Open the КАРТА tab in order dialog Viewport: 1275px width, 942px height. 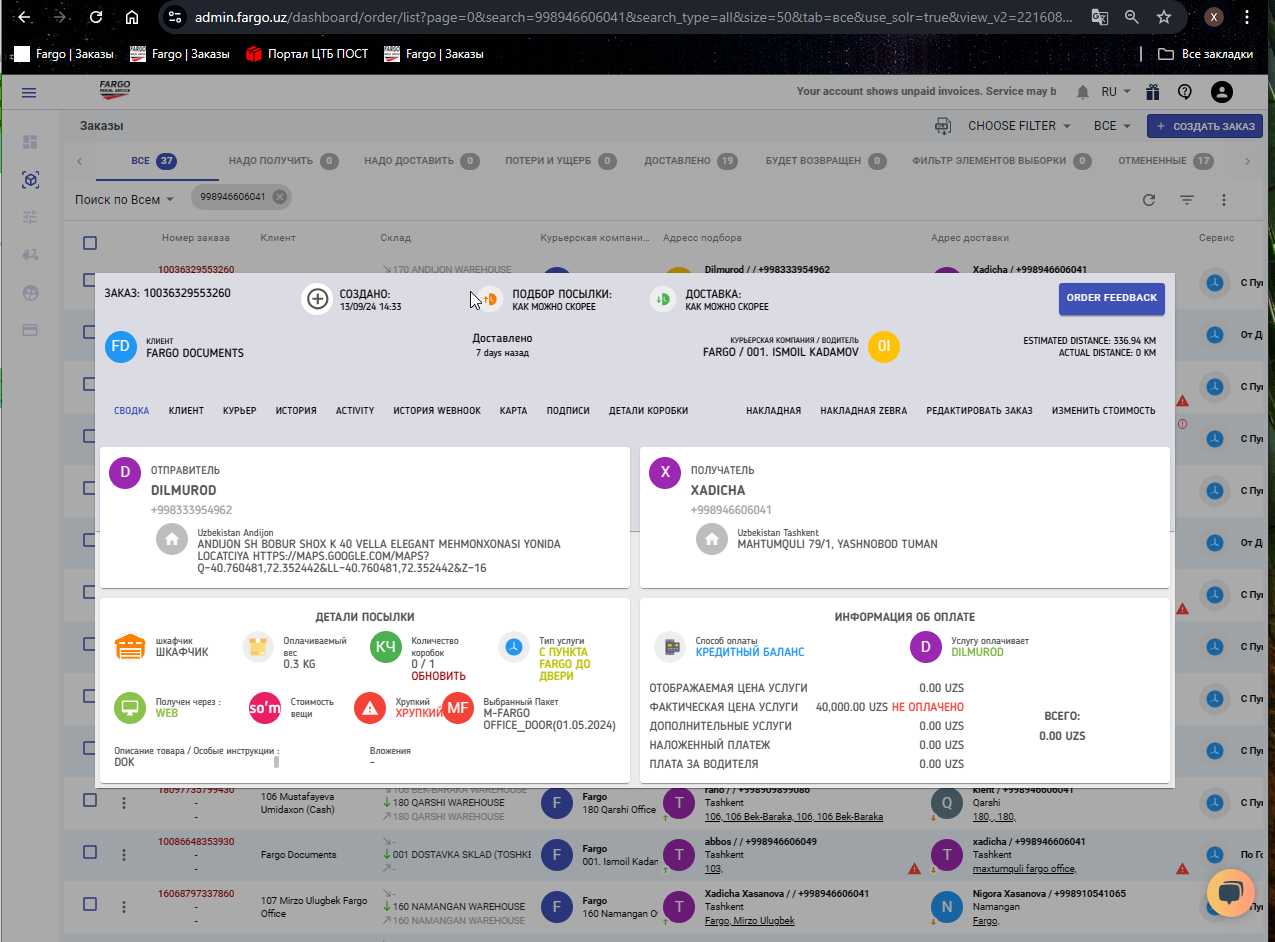coord(513,411)
